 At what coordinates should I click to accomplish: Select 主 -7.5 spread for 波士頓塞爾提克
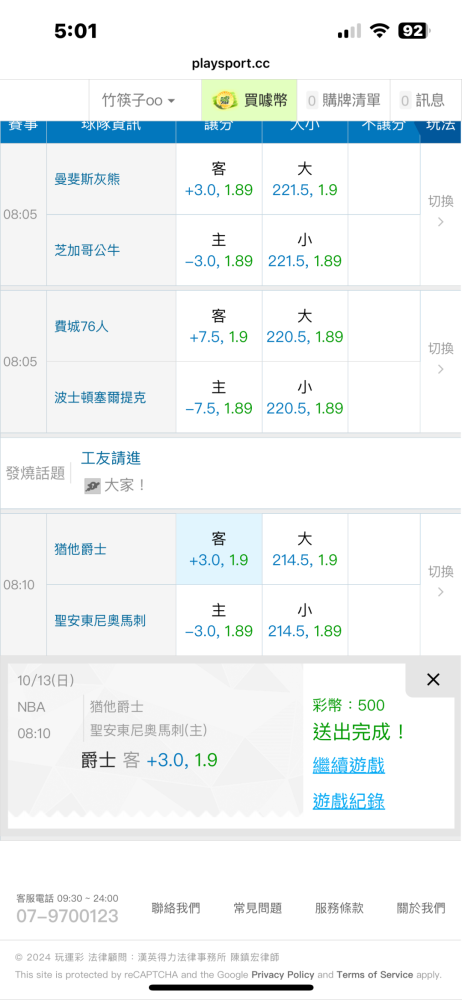tap(219, 397)
